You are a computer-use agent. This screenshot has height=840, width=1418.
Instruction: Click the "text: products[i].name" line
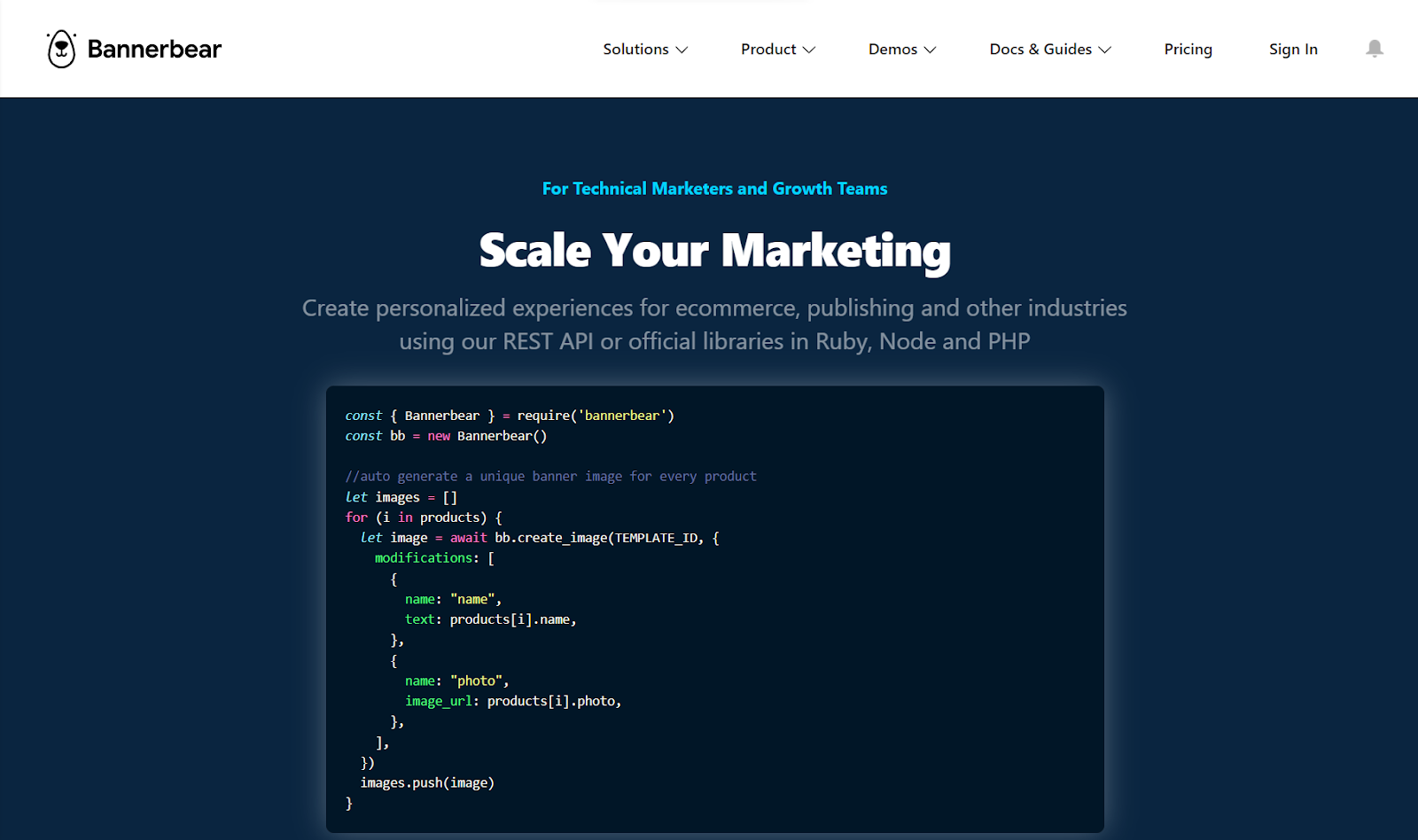(491, 619)
